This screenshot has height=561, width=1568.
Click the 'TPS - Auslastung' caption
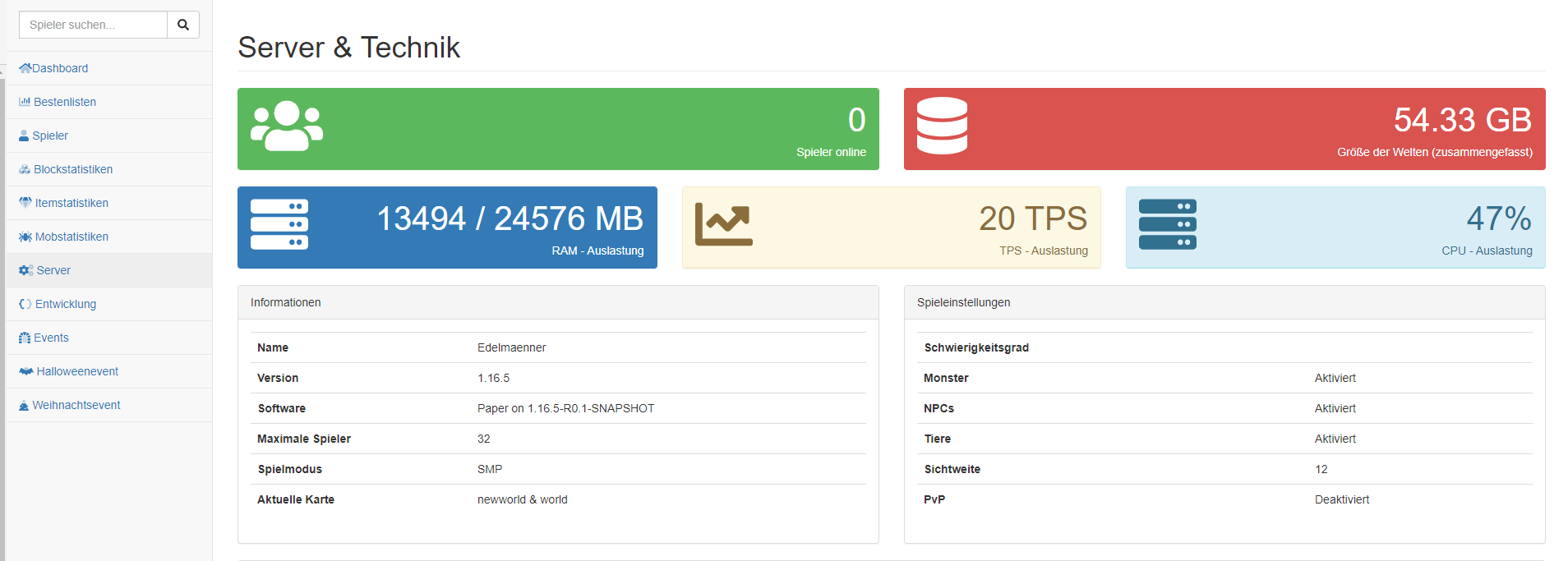1044,251
